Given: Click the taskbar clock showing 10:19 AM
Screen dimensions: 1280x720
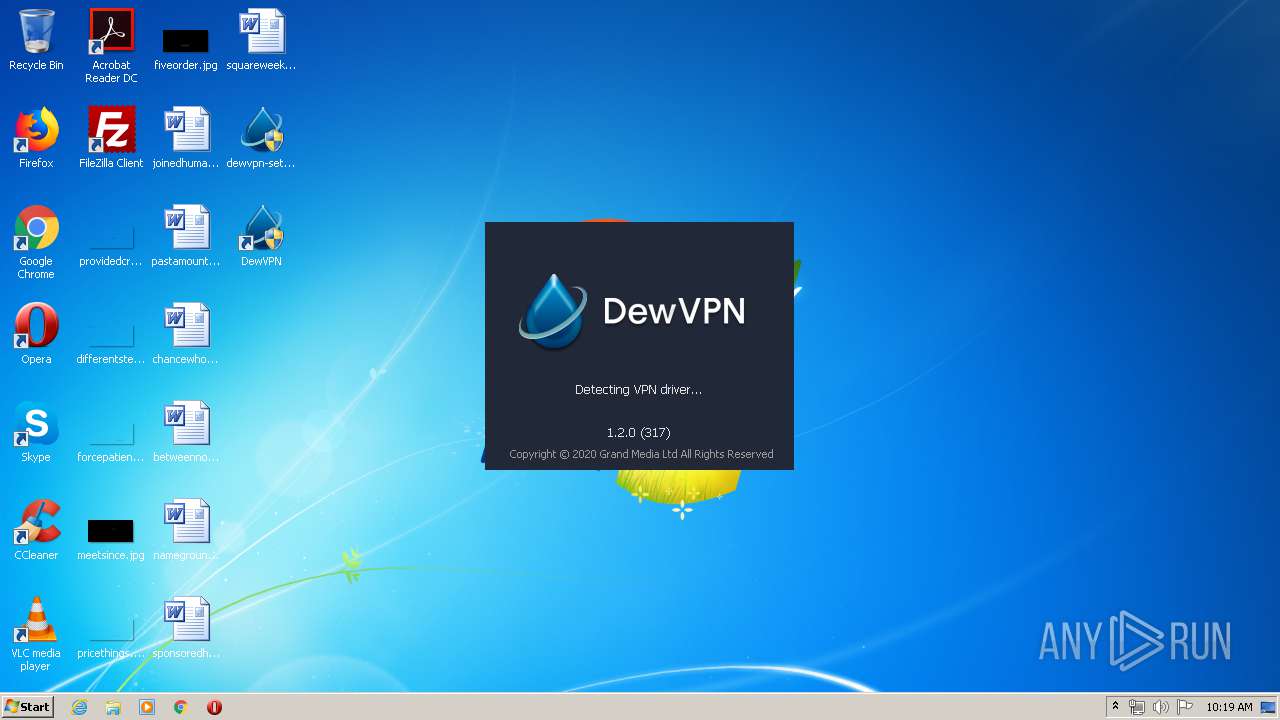Looking at the screenshot, I should pos(1229,707).
